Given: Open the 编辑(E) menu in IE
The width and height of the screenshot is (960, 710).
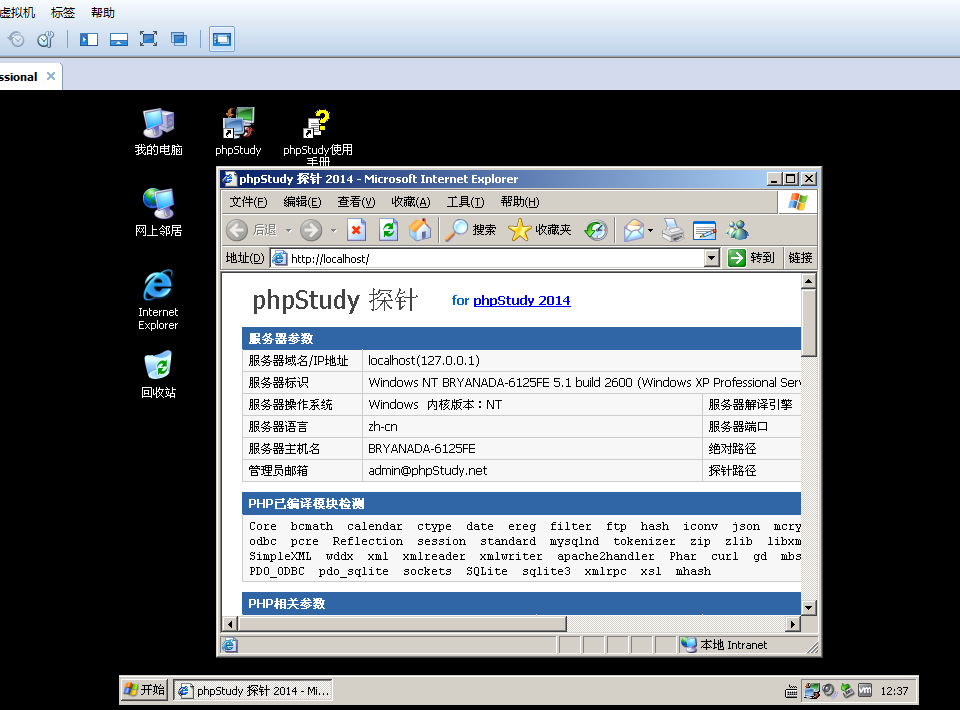Looking at the screenshot, I should tap(302, 202).
